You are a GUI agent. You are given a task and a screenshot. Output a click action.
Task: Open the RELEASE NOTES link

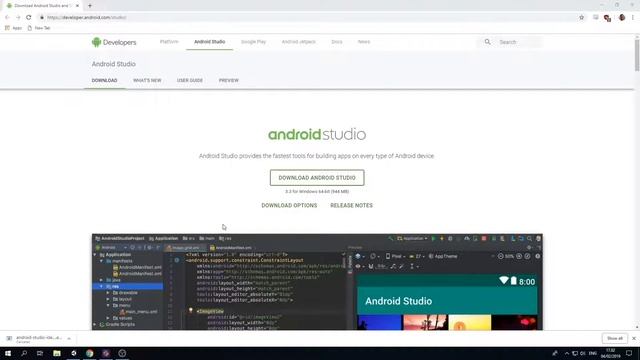pyautogui.click(x=351, y=205)
